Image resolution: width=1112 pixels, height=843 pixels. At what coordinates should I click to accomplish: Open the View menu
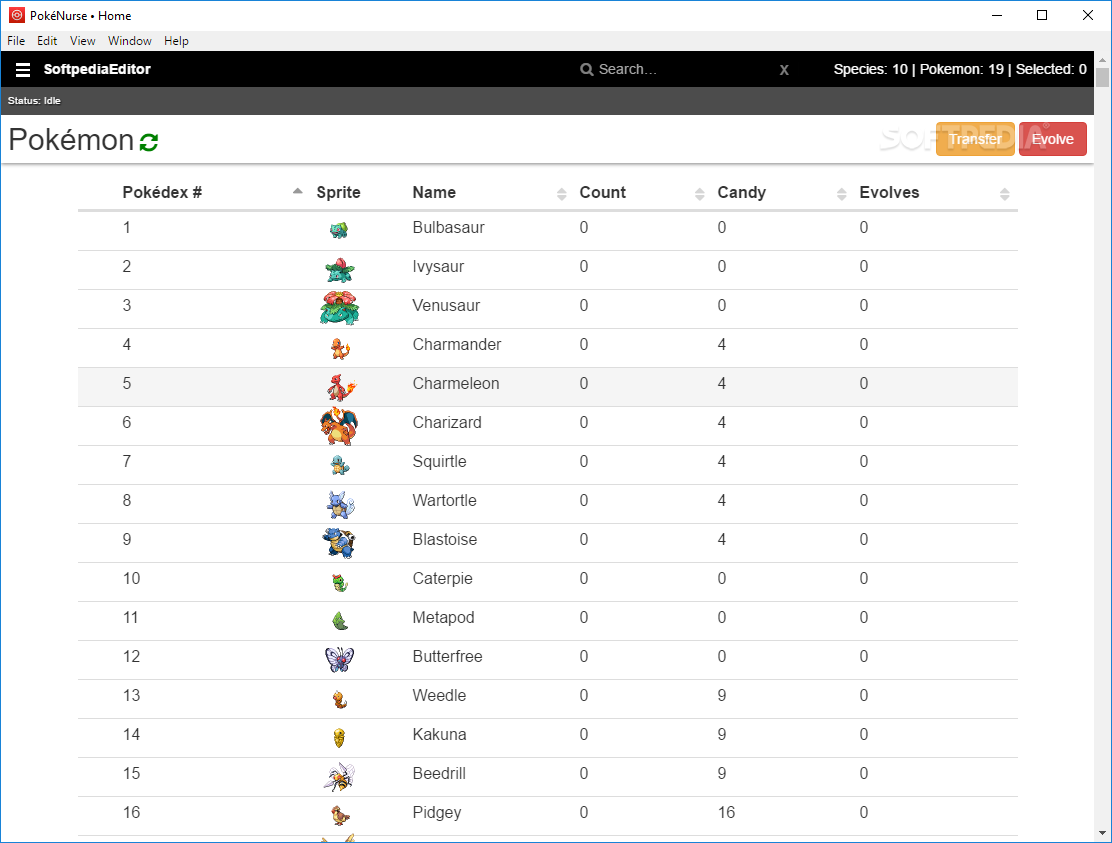[x=82, y=40]
